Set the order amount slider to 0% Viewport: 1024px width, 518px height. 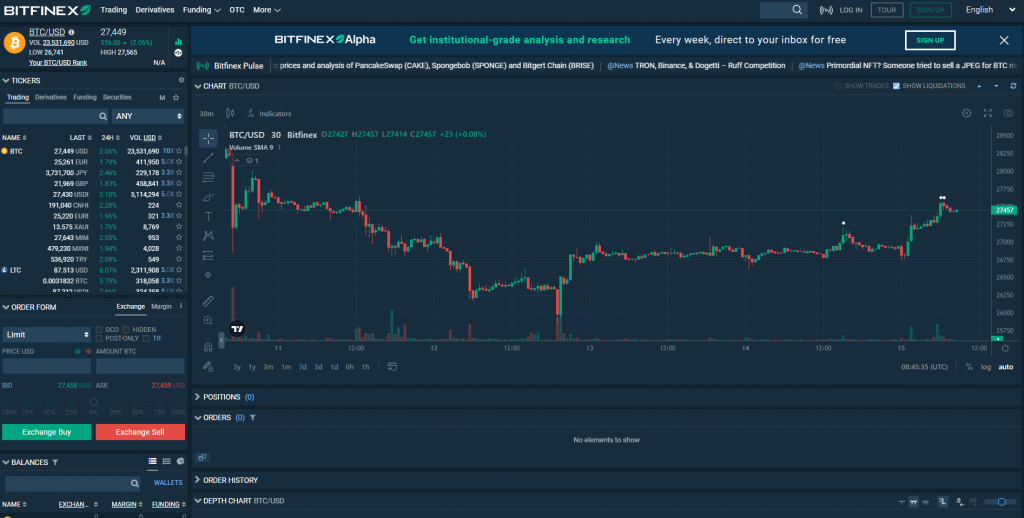93,402
